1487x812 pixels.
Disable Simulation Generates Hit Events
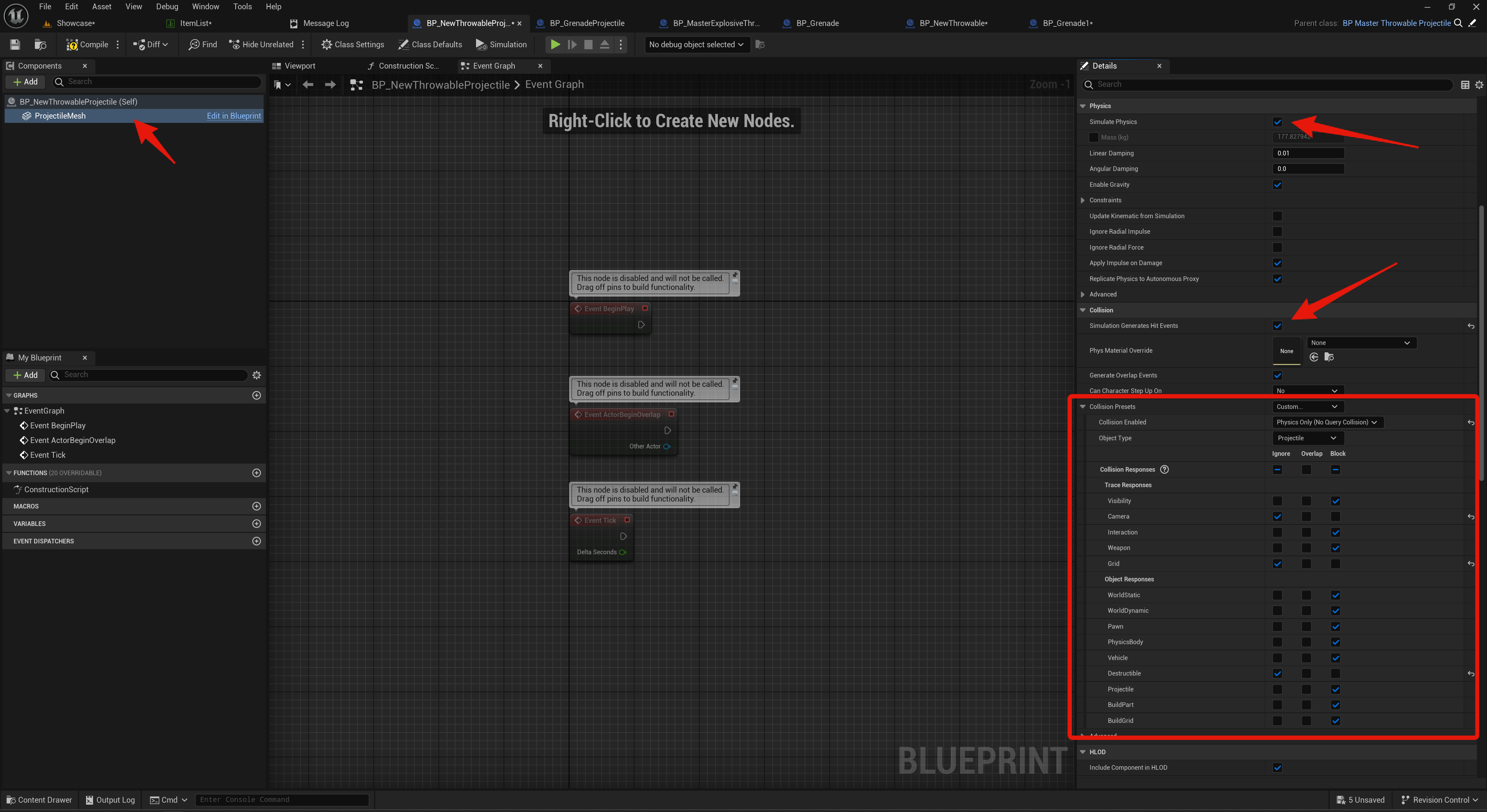1277,326
